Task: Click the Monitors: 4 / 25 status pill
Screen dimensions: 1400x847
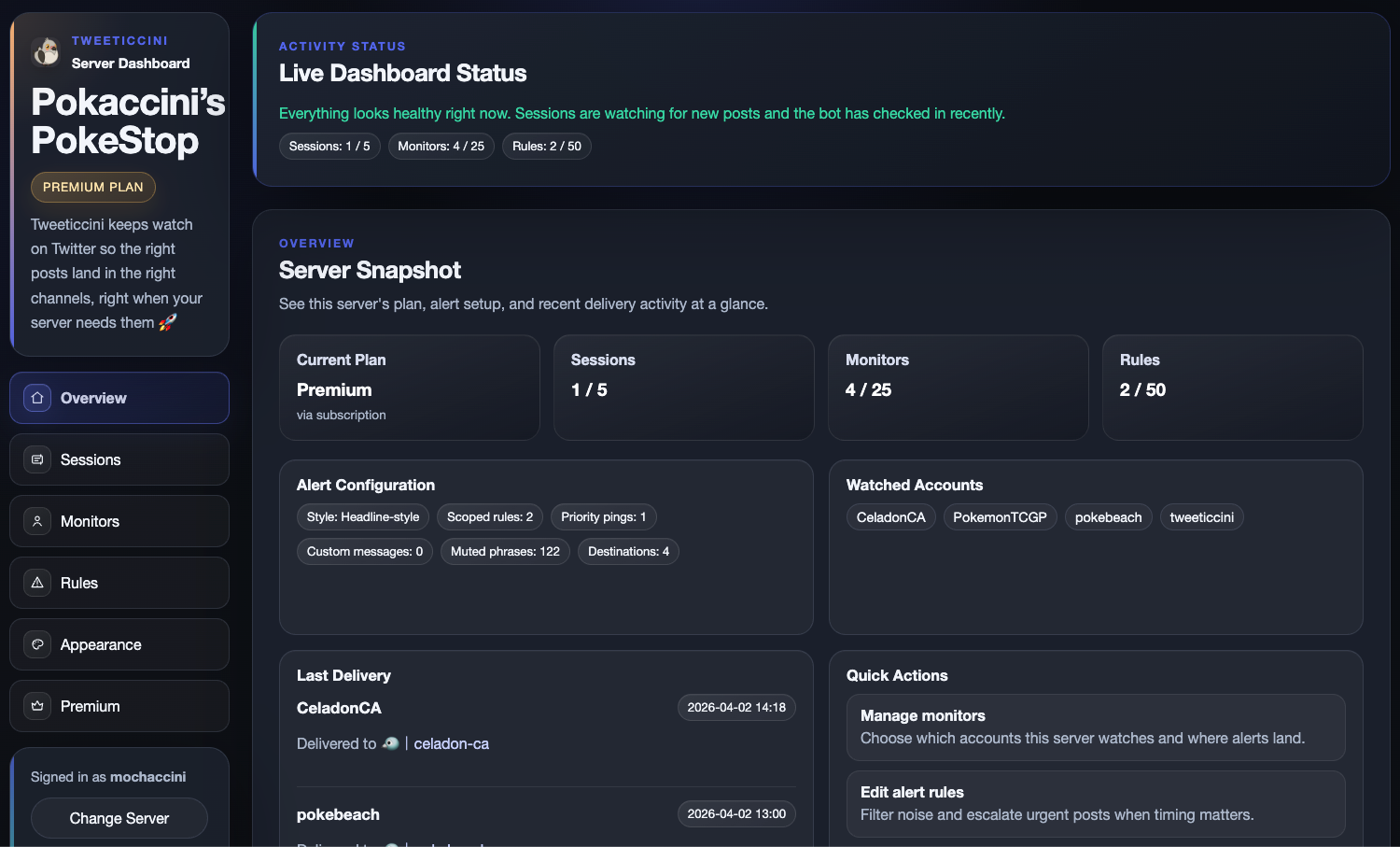Action: point(441,146)
